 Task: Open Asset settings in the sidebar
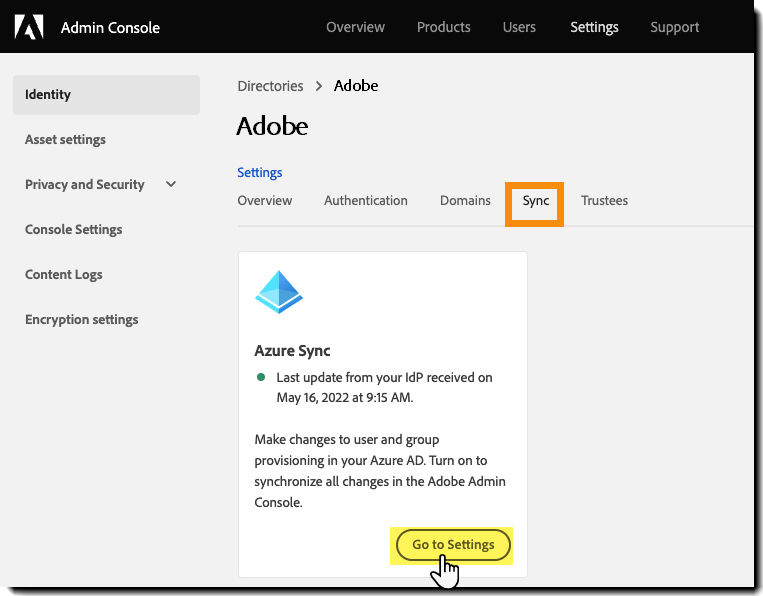65,140
